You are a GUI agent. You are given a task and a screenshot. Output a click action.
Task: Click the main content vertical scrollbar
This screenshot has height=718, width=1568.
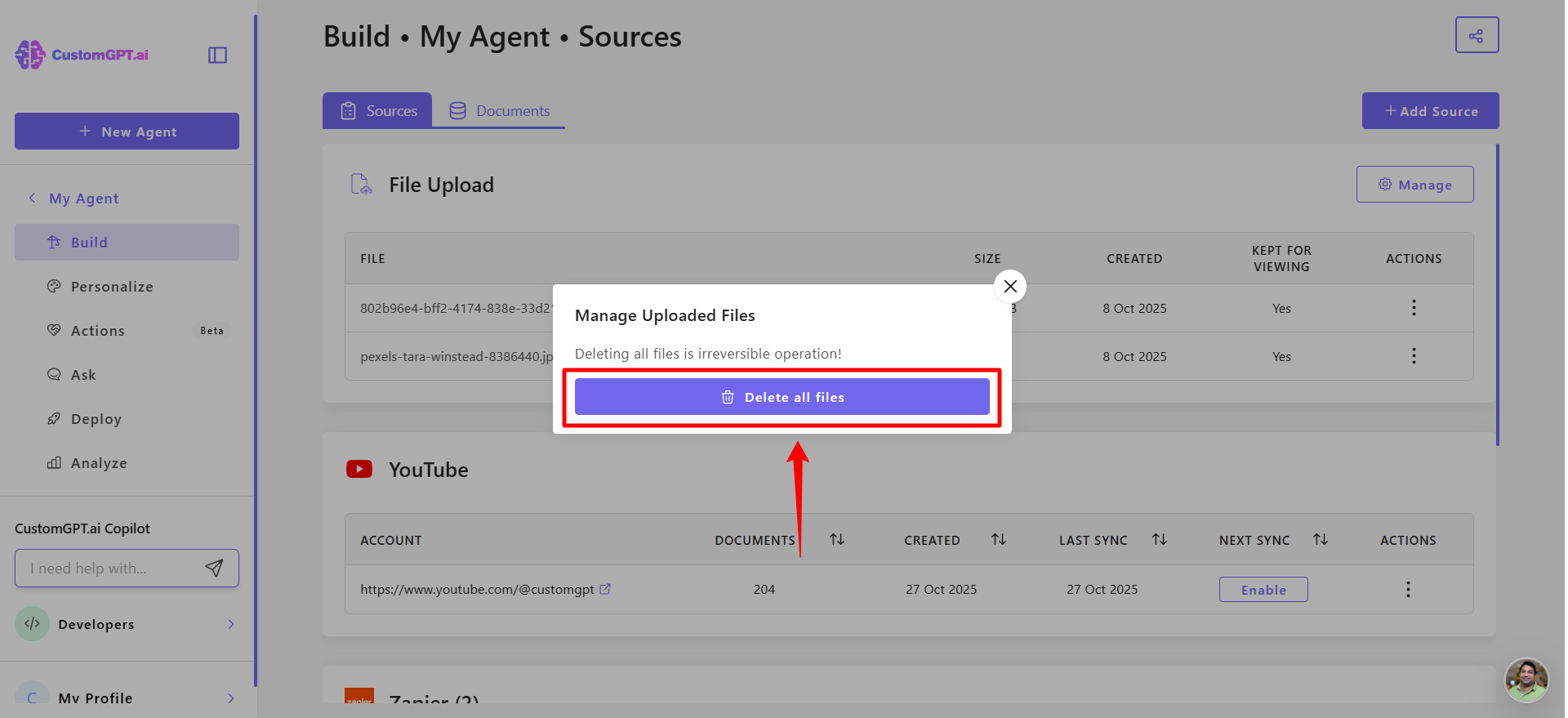pos(1498,295)
